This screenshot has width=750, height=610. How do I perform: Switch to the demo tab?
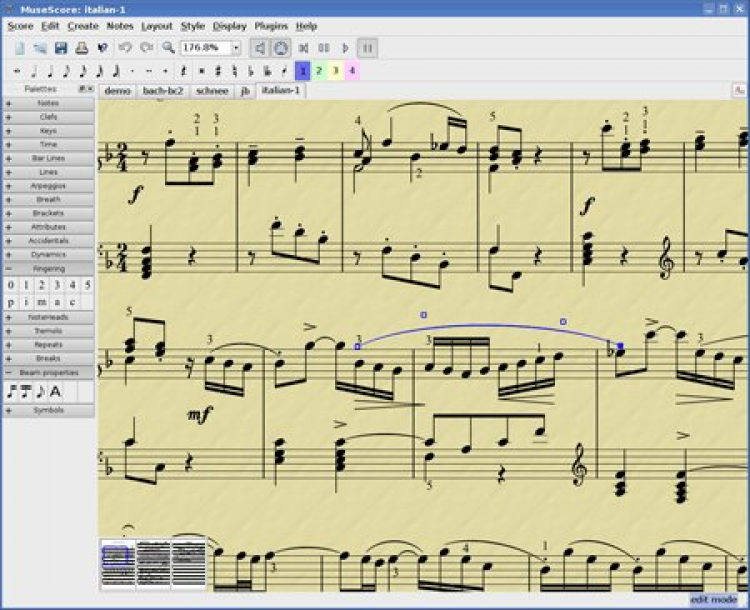[x=117, y=90]
